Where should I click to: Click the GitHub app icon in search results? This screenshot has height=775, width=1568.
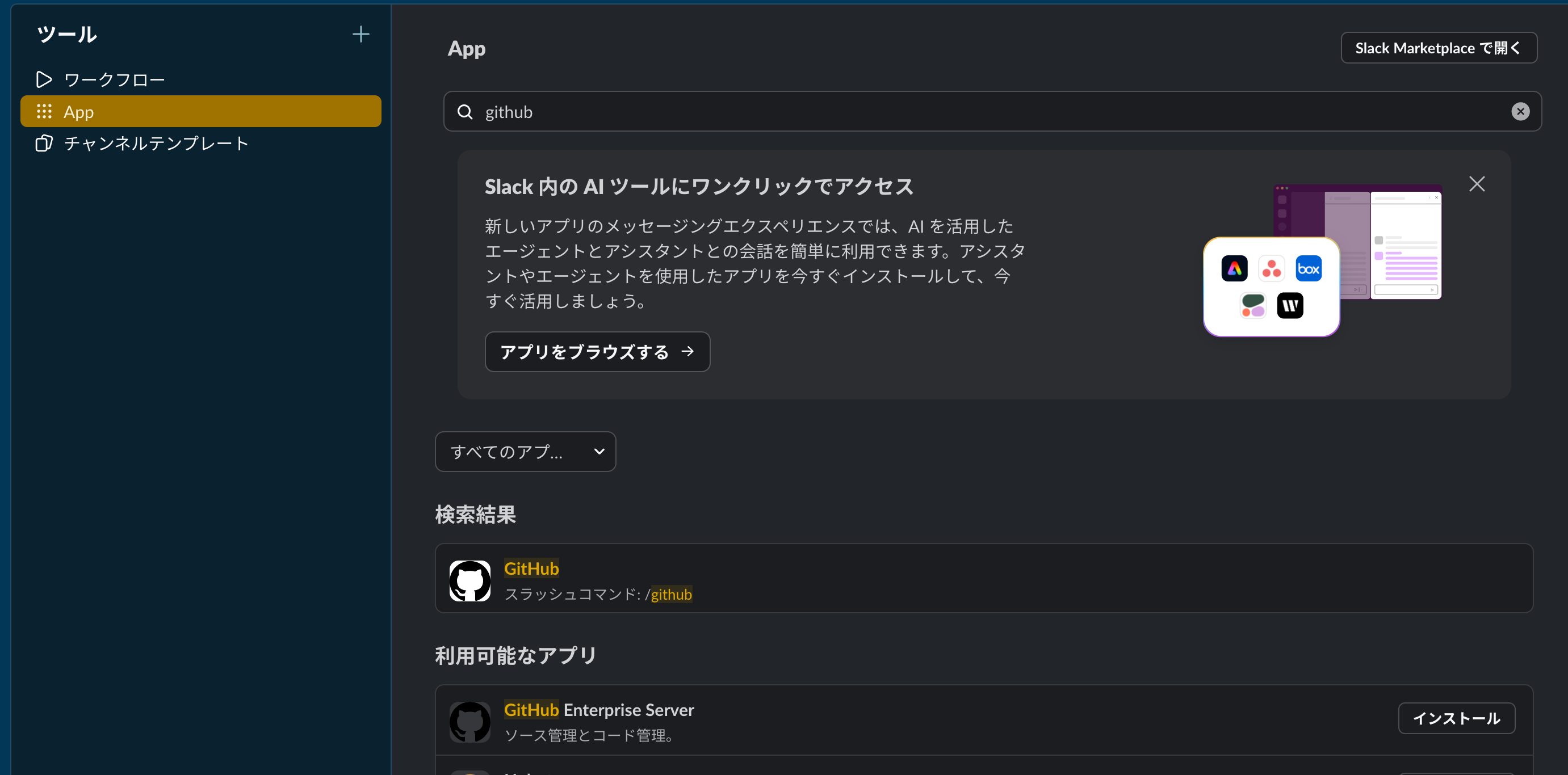pyautogui.click(x=469, y=580)
